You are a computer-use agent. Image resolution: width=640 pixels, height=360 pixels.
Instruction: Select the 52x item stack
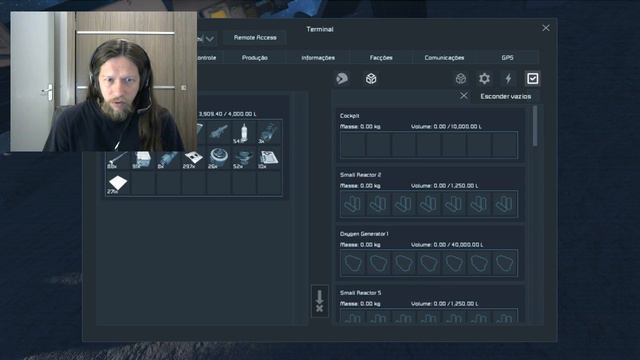click(x=243, y=158)
